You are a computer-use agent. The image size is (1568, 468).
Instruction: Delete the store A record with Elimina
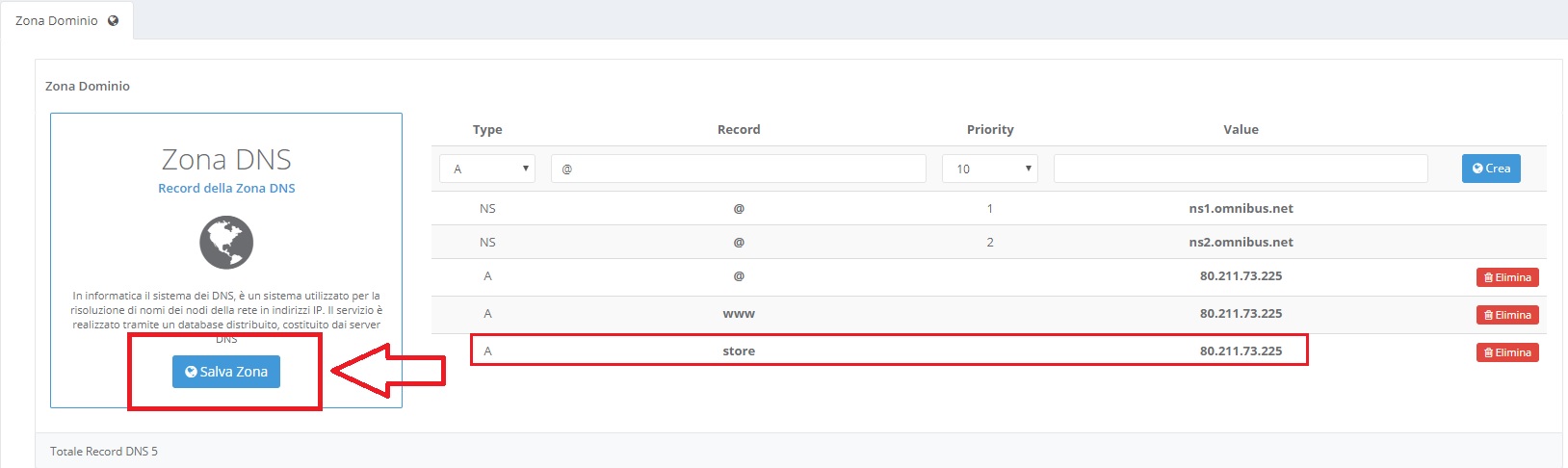point(1507,352)
